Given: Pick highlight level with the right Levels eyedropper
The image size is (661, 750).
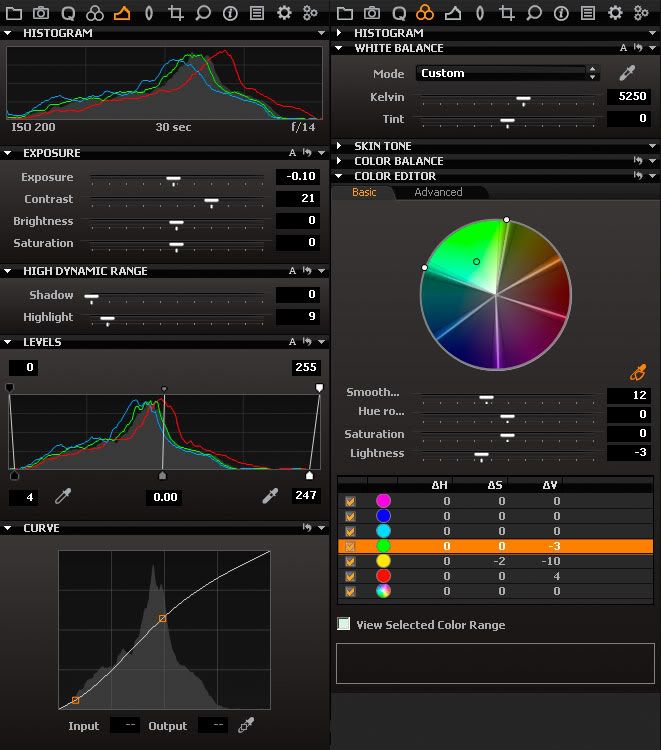Looking at the screenshot, I should 270,496.
